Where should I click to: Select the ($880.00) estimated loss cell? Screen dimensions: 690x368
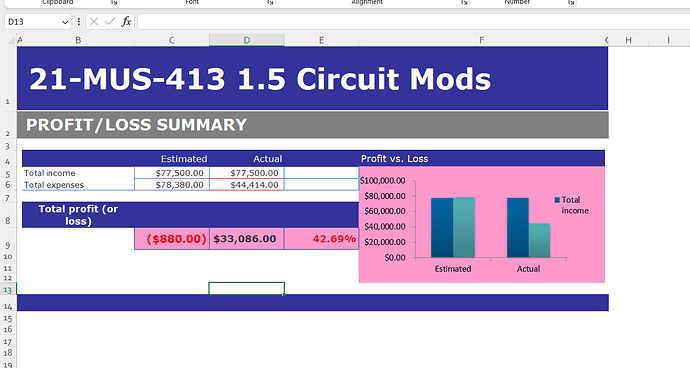coord(172,239)
